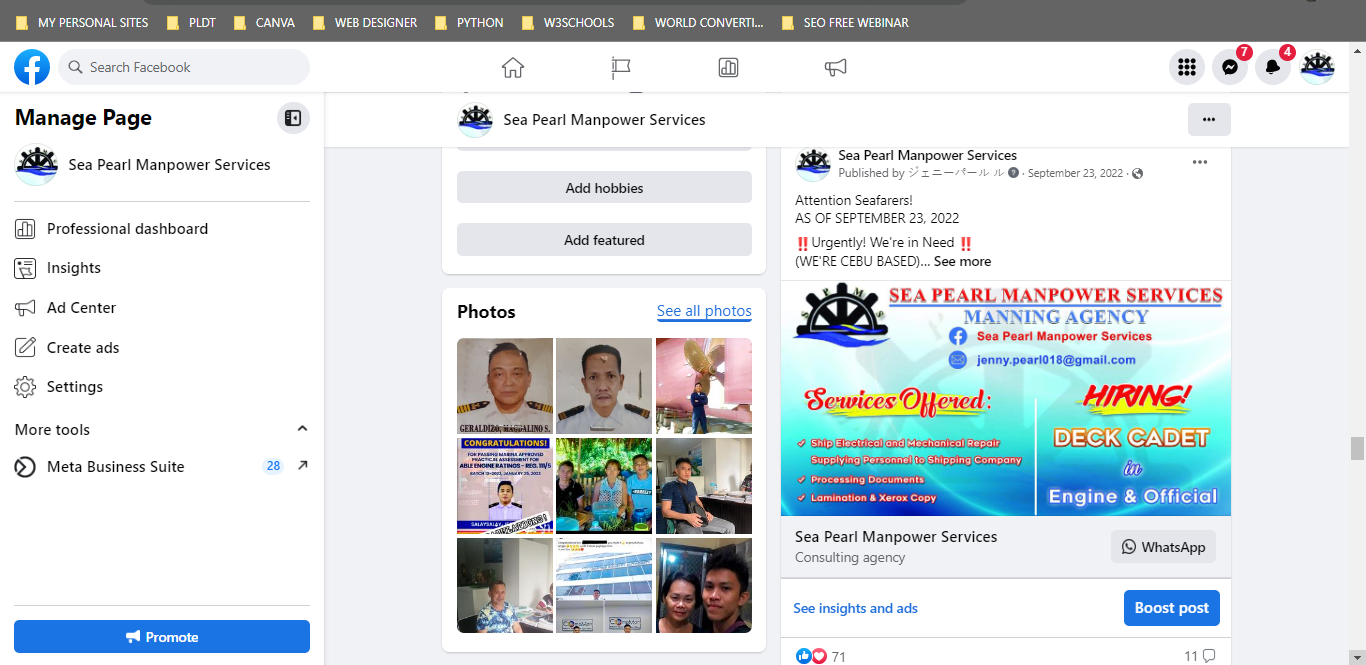Expand post text with See more
Image resolution: width=1366 pixels, height=665 pixels.
pyautogui.click(x=962, y=261)
